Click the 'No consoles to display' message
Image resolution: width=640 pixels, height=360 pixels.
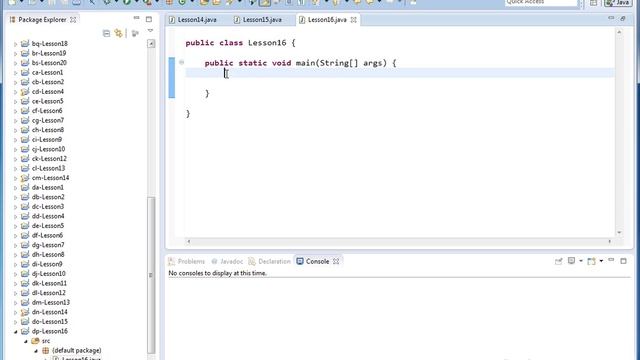pos(217,273)
